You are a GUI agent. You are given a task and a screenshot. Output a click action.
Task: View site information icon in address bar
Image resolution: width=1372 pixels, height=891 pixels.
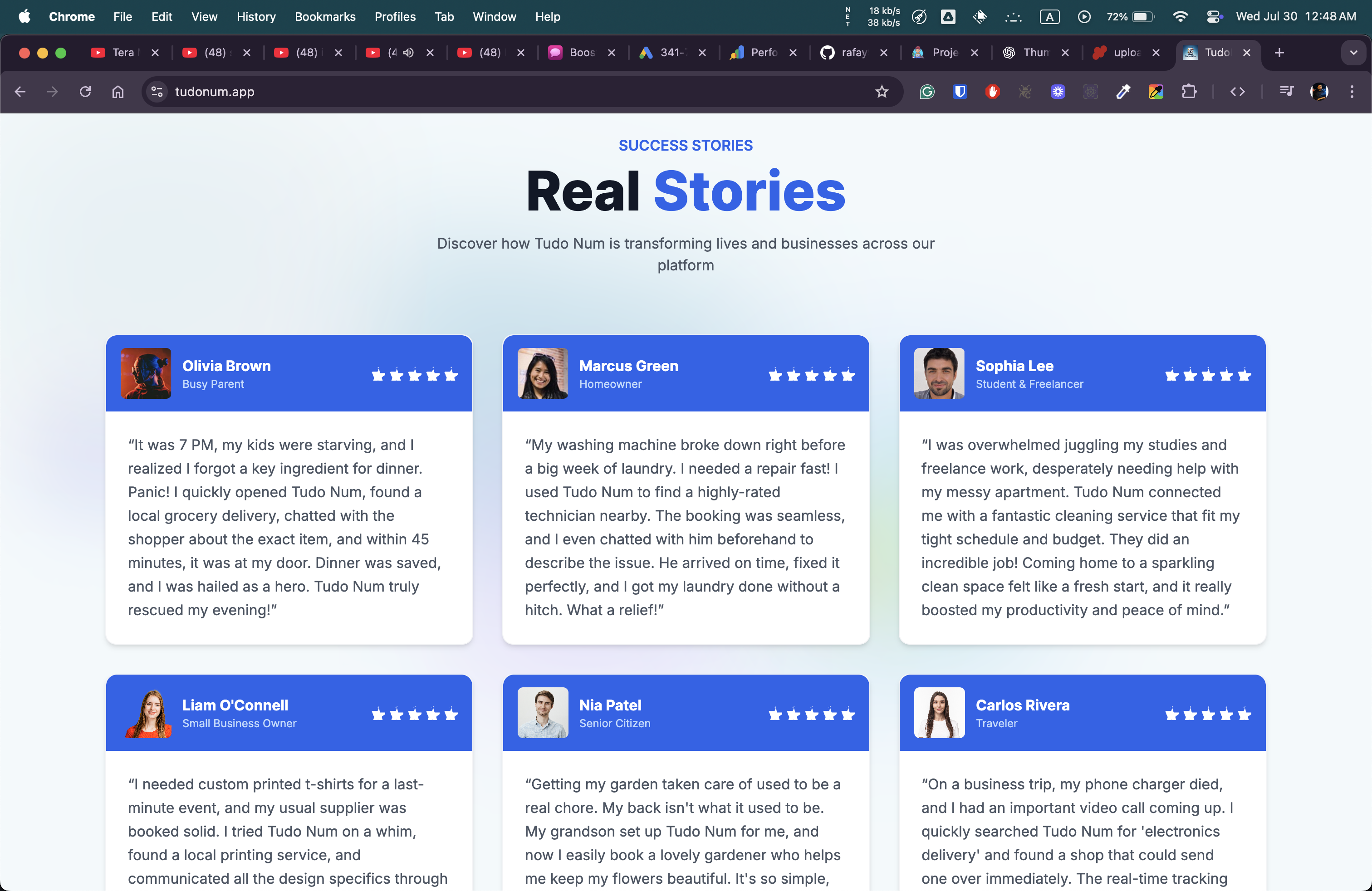(157, 92)
